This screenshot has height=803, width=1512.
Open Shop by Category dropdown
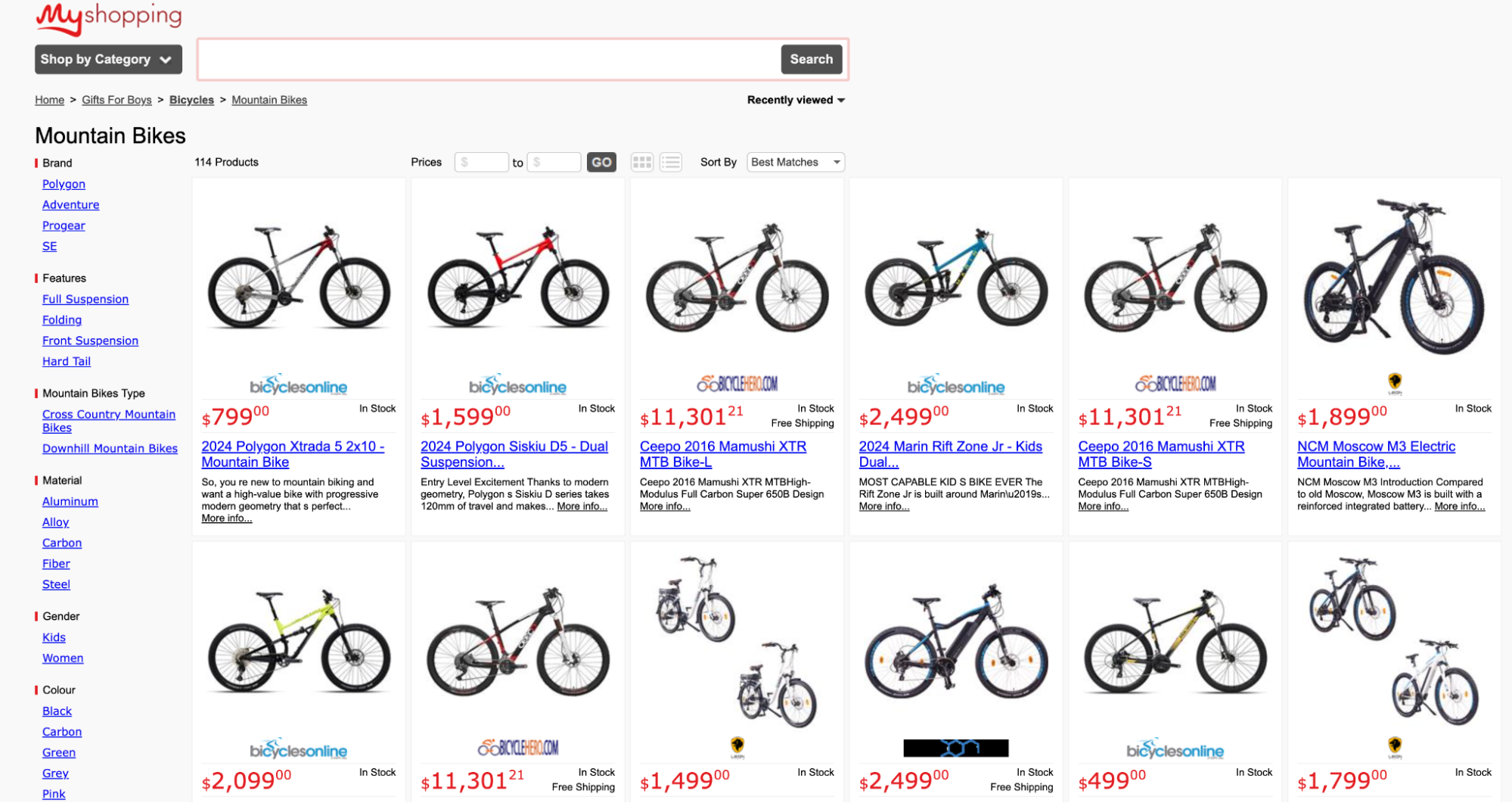click(108, 59)
